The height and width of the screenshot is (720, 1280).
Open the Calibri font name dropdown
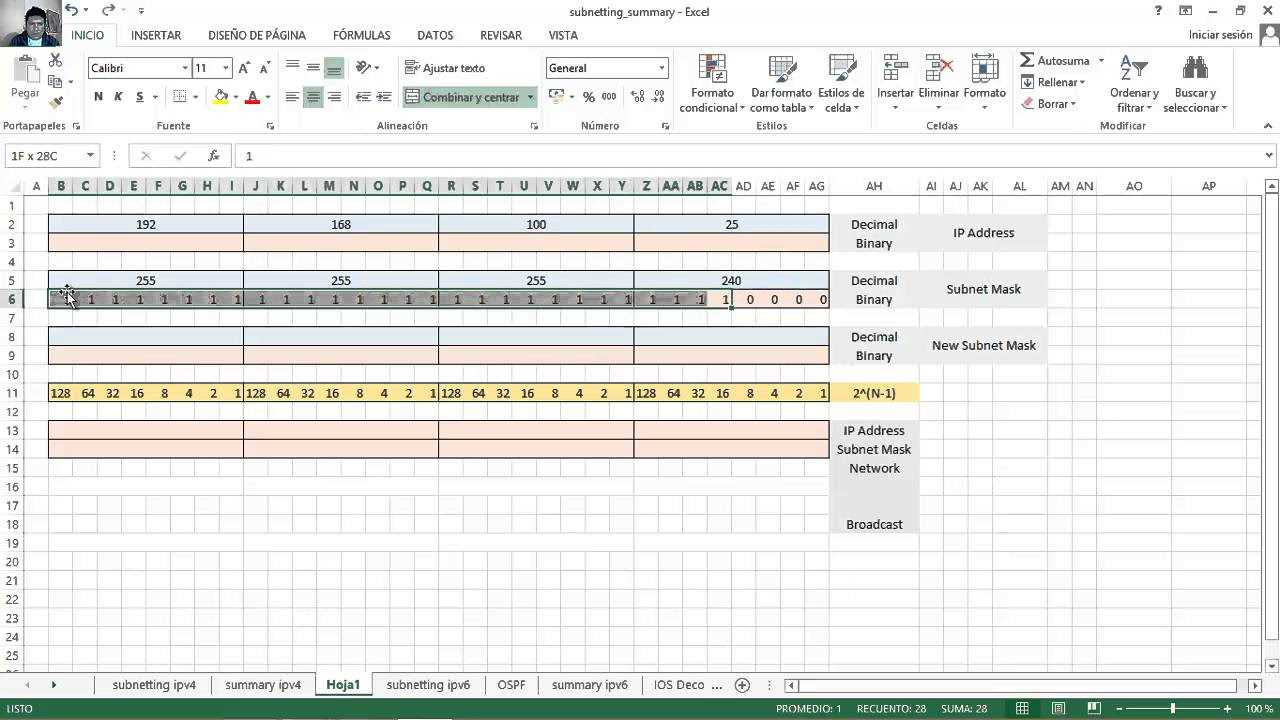(185, 68)
